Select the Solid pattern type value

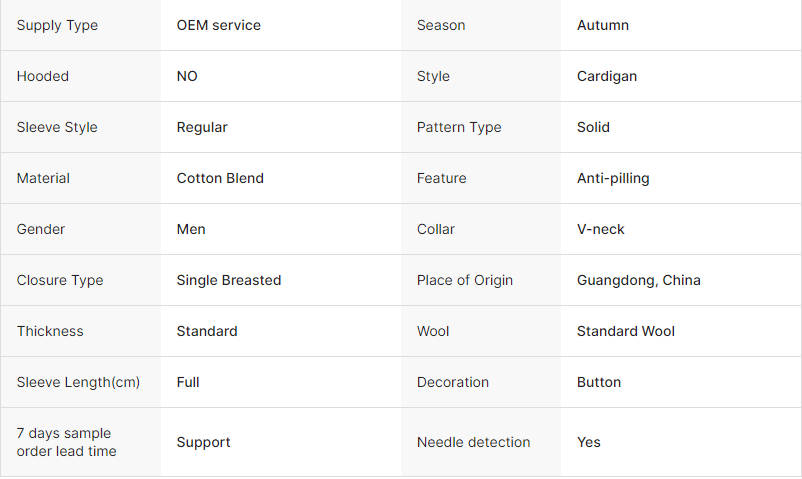pyautogui.click(x=593, y=127)
